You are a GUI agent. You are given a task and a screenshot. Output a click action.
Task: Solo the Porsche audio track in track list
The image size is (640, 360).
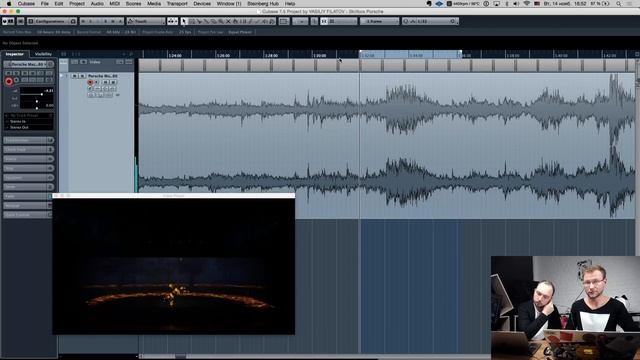[x=82, y=76]
